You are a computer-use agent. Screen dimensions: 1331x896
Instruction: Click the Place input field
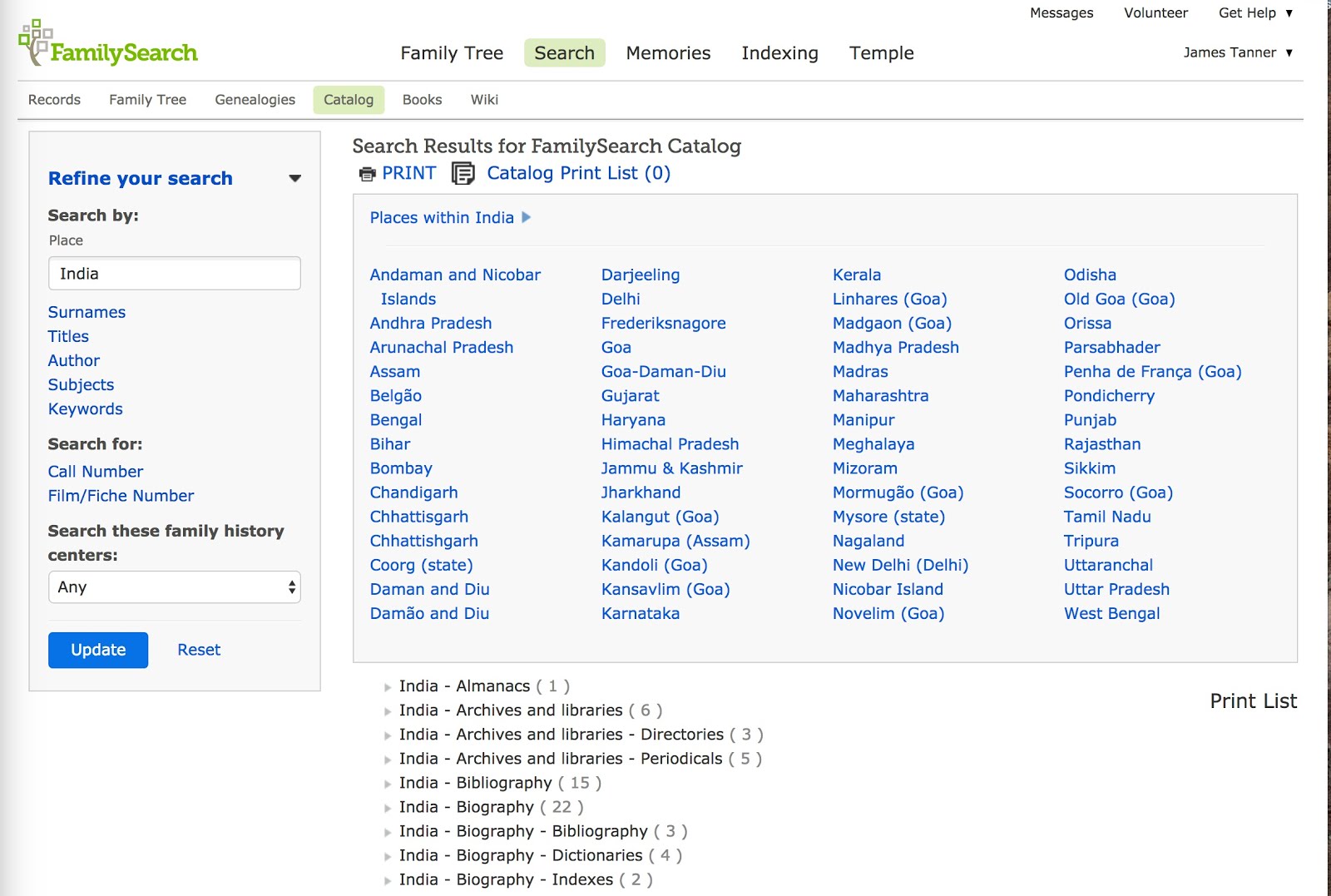tap(175, 273)
